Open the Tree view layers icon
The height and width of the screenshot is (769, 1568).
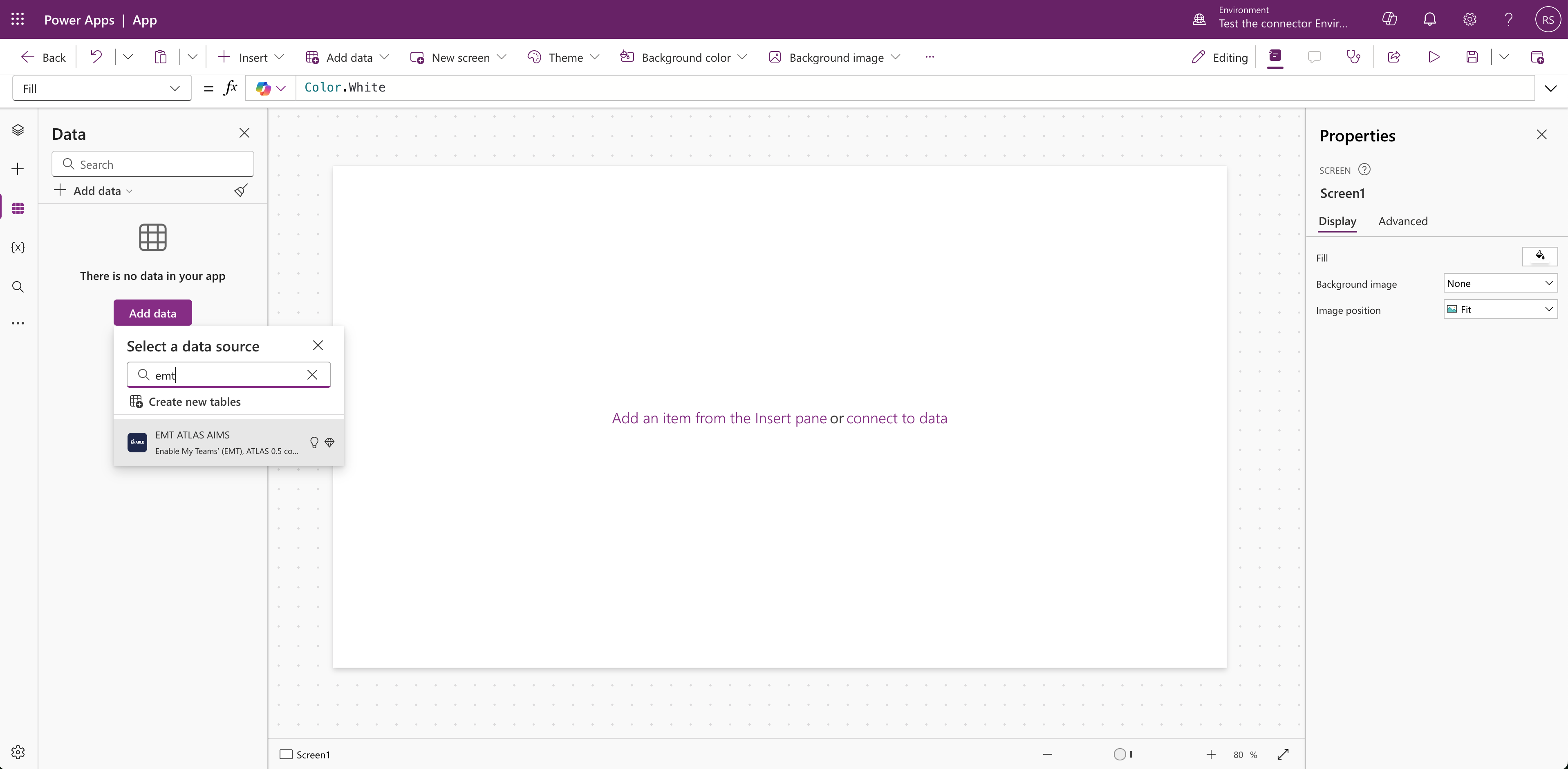pos(18,130)
